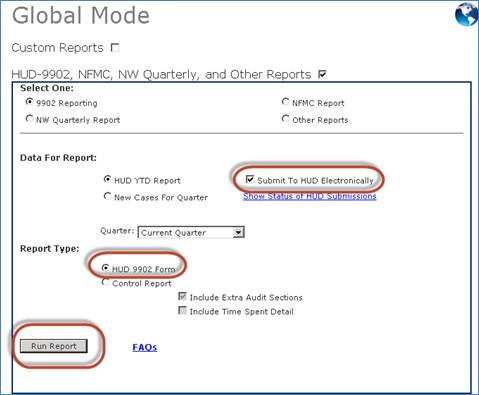Viewport: 479px width, 395px height.
Task: Check the Custom Reports checkbox
Action: (115, 48)
